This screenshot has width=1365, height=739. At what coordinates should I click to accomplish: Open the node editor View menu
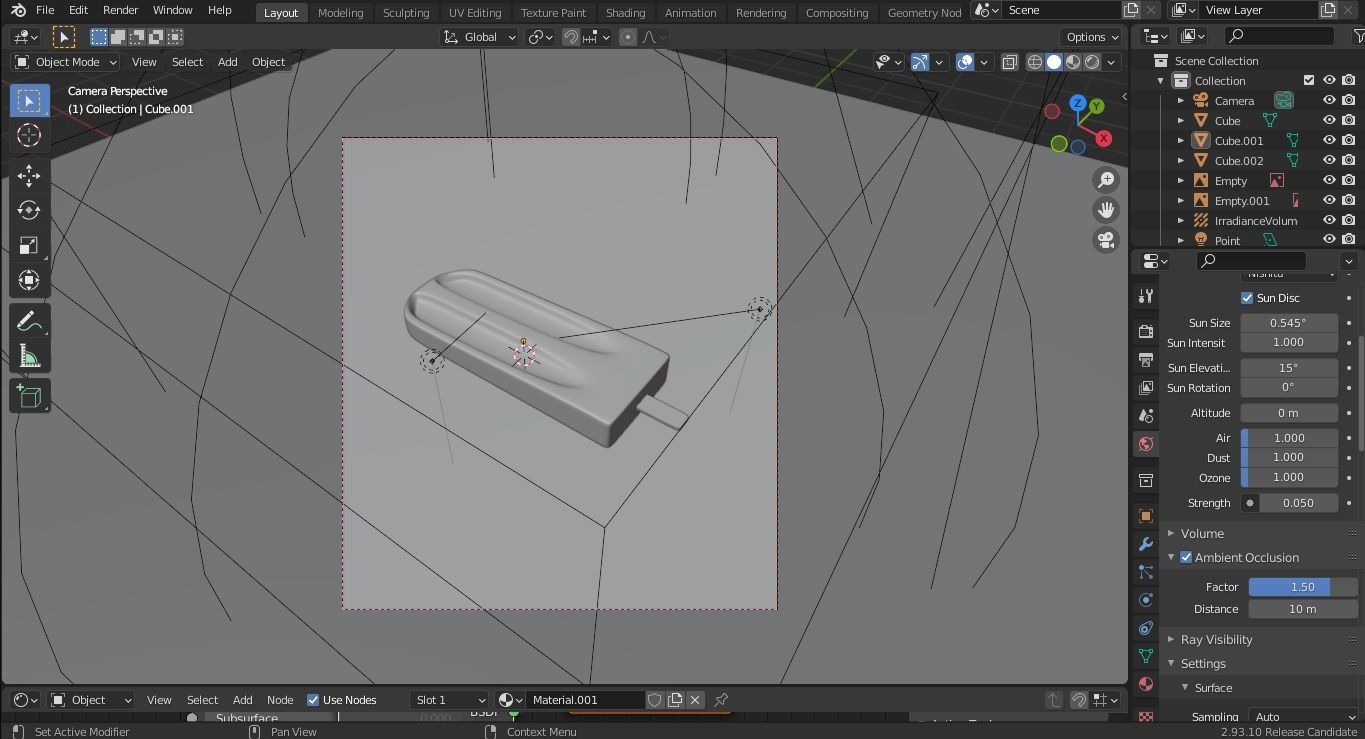pos(159,700)
